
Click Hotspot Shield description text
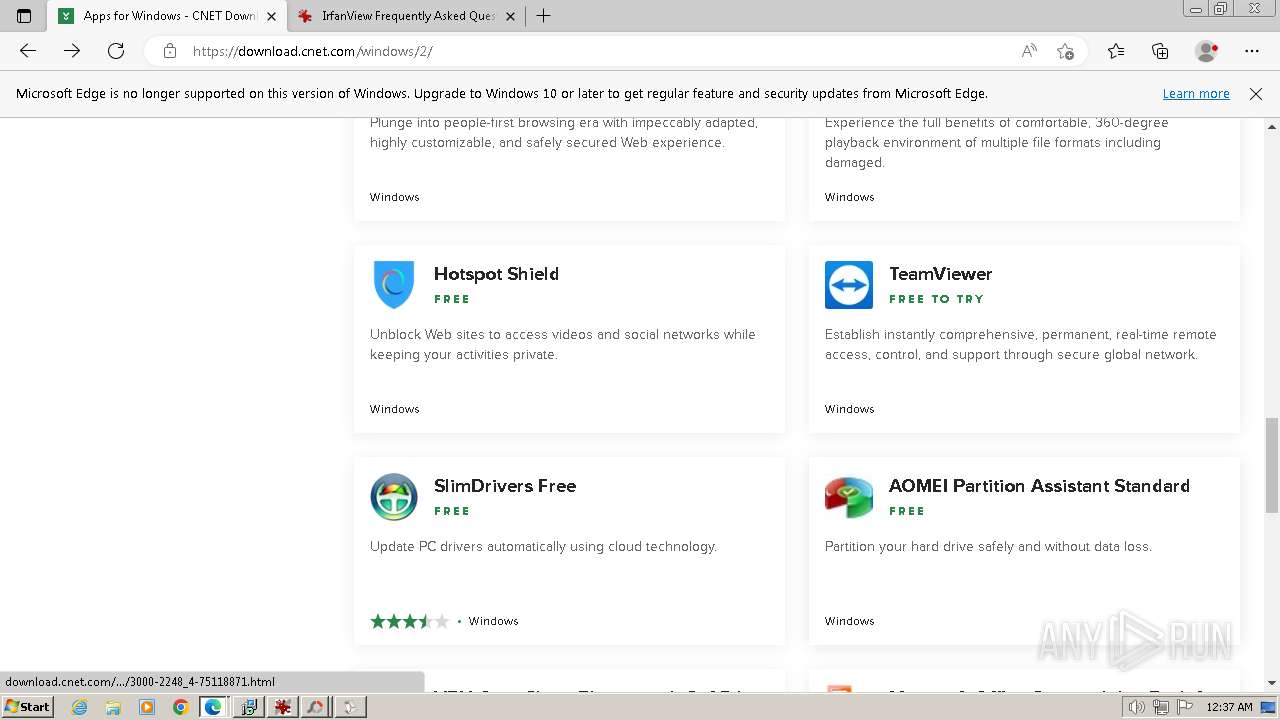(x=563, y=344)
